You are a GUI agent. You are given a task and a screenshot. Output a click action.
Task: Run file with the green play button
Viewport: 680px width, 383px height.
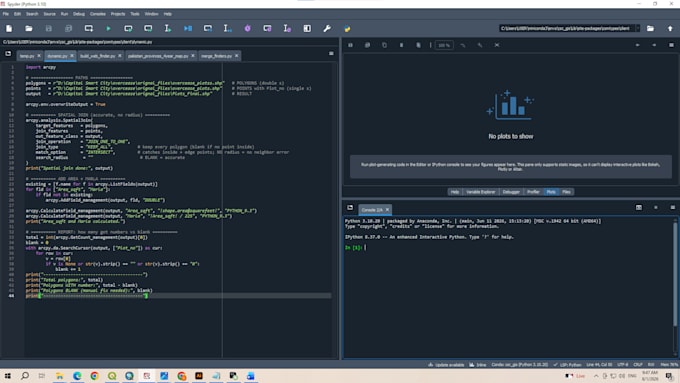click(x=108, y=29)
